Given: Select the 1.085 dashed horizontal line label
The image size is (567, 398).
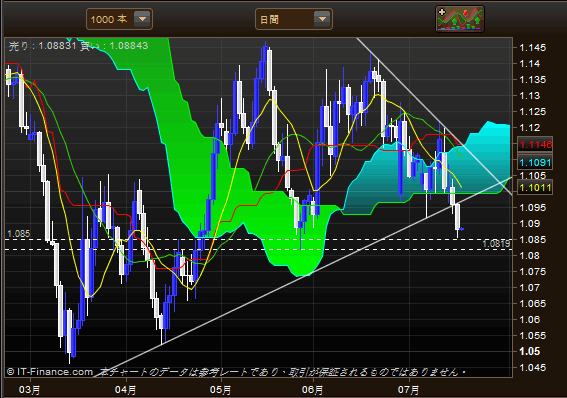Looking at the screenshot, I should (19, 234).
